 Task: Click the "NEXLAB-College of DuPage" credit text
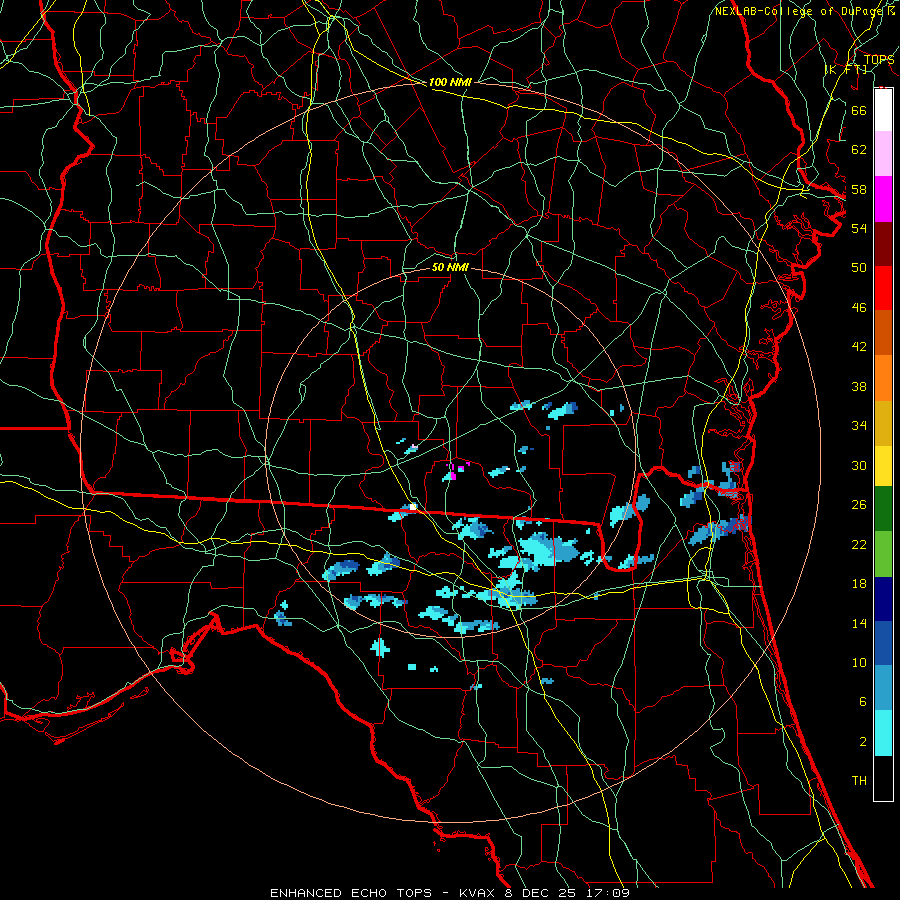(799, 11)
